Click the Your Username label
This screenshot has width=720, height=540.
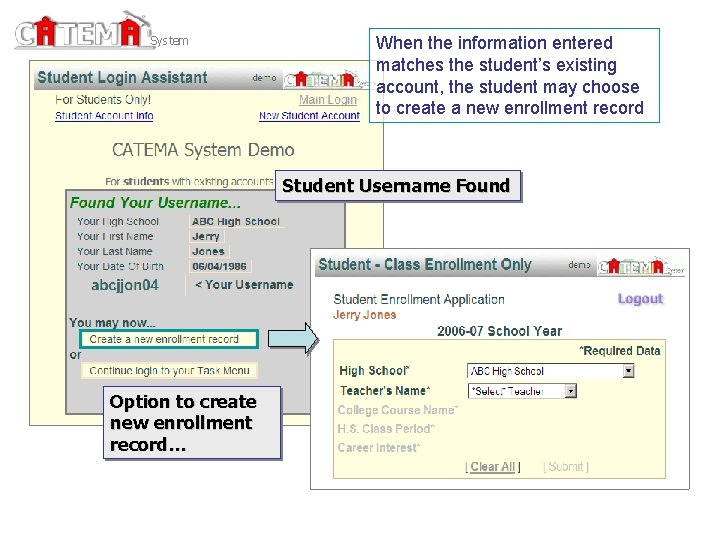(244, 285)
